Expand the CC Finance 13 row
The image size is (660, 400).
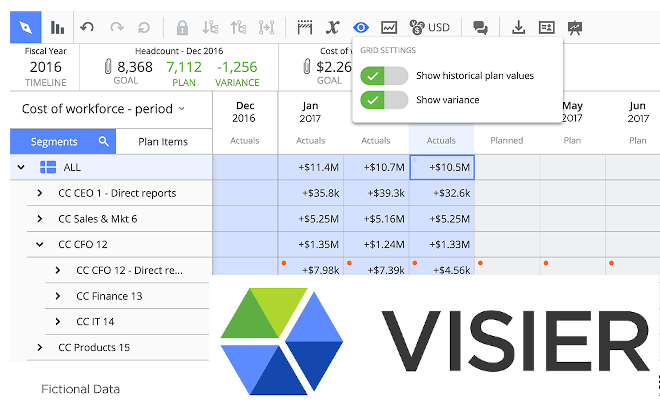coord(58,296)
